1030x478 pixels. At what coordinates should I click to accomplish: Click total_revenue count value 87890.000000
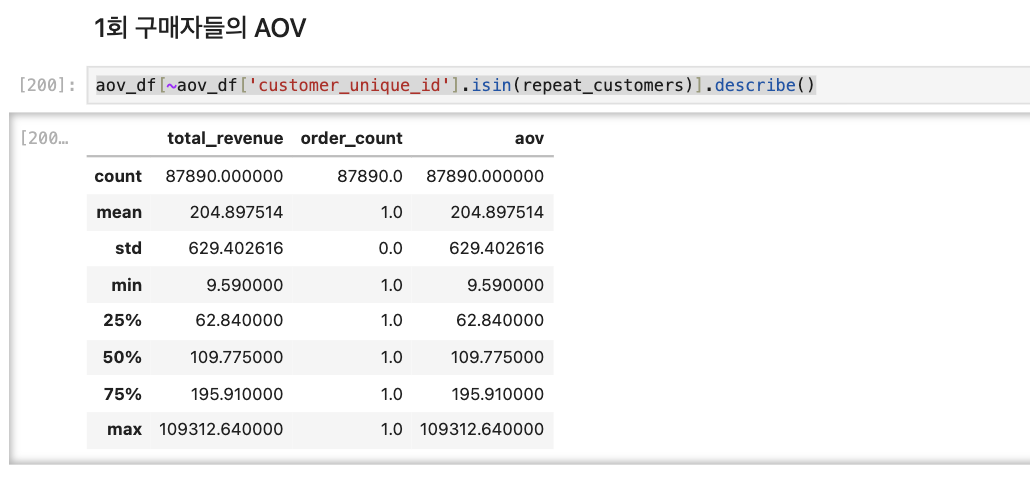tap(225, 176)
